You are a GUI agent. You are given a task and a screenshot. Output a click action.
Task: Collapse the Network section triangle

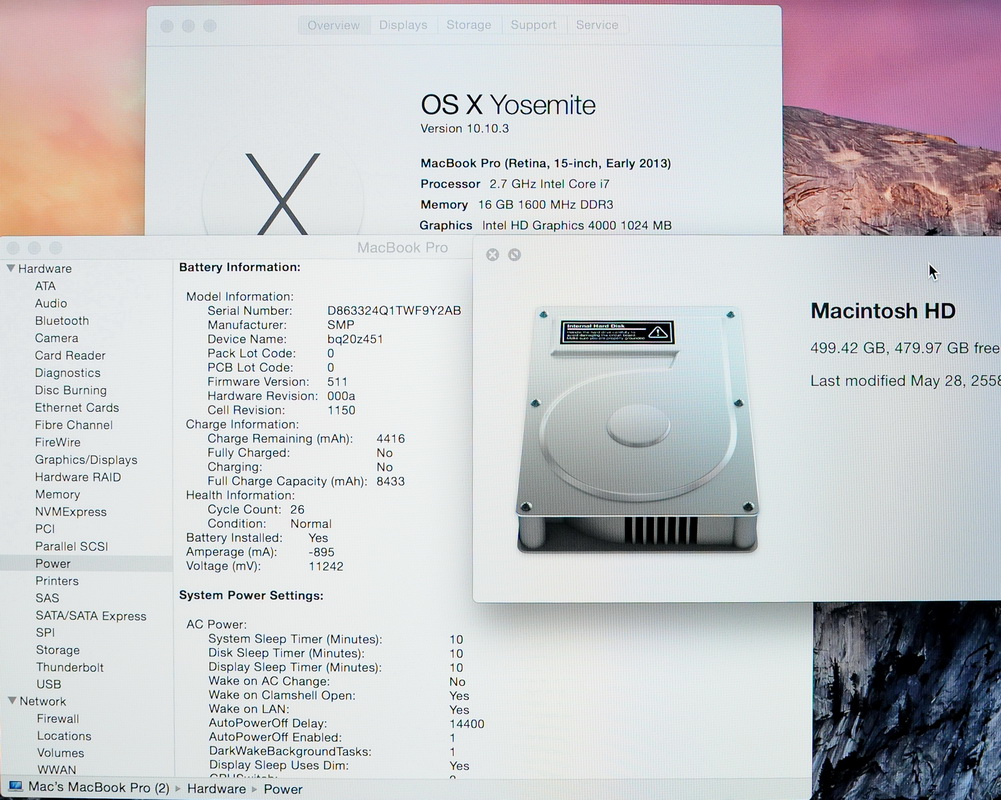12,700
